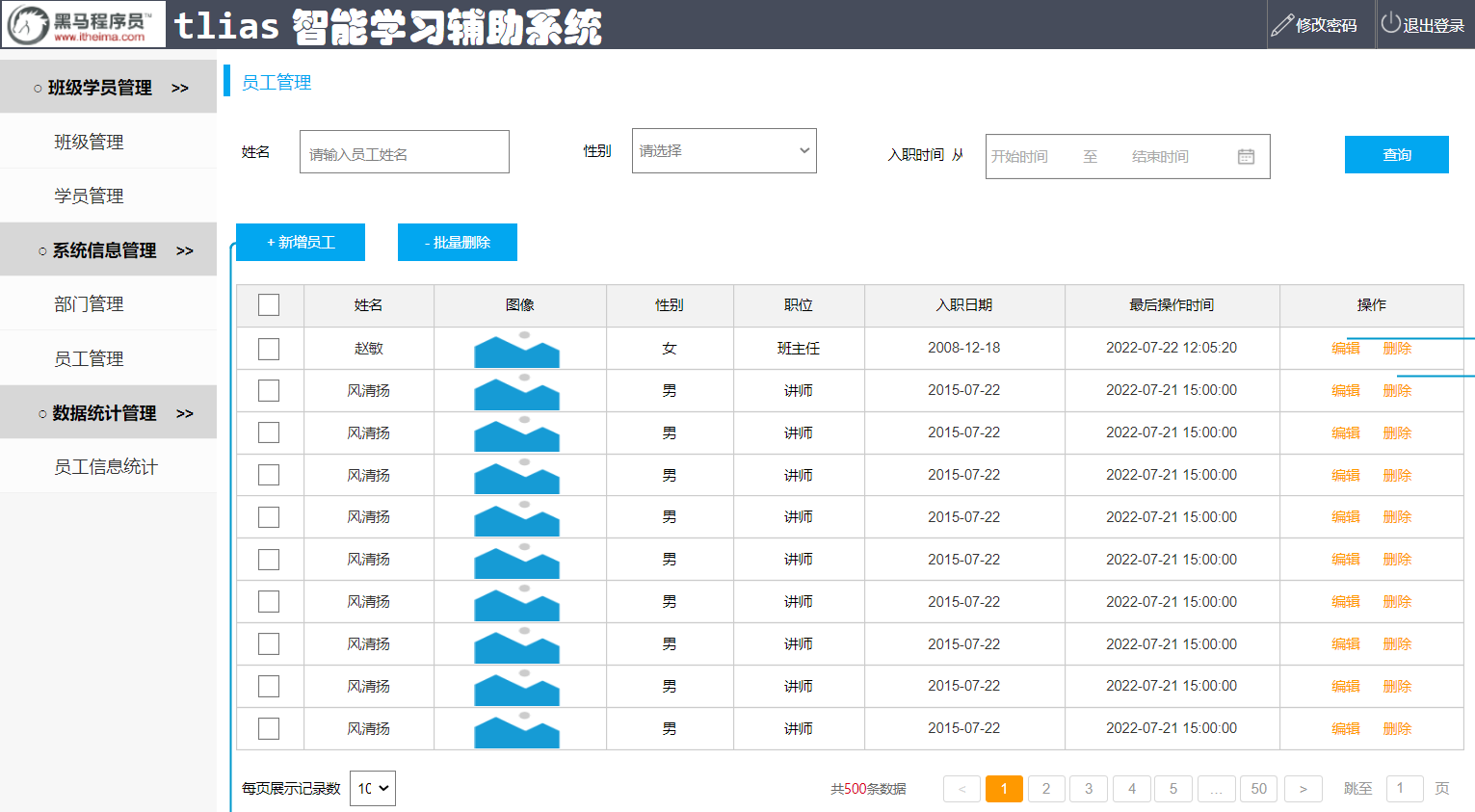Image resolution: width=1475 pixels, height=812 pixels.
Task: Check the checkbox for 赵敏's row
Action: 269,349
